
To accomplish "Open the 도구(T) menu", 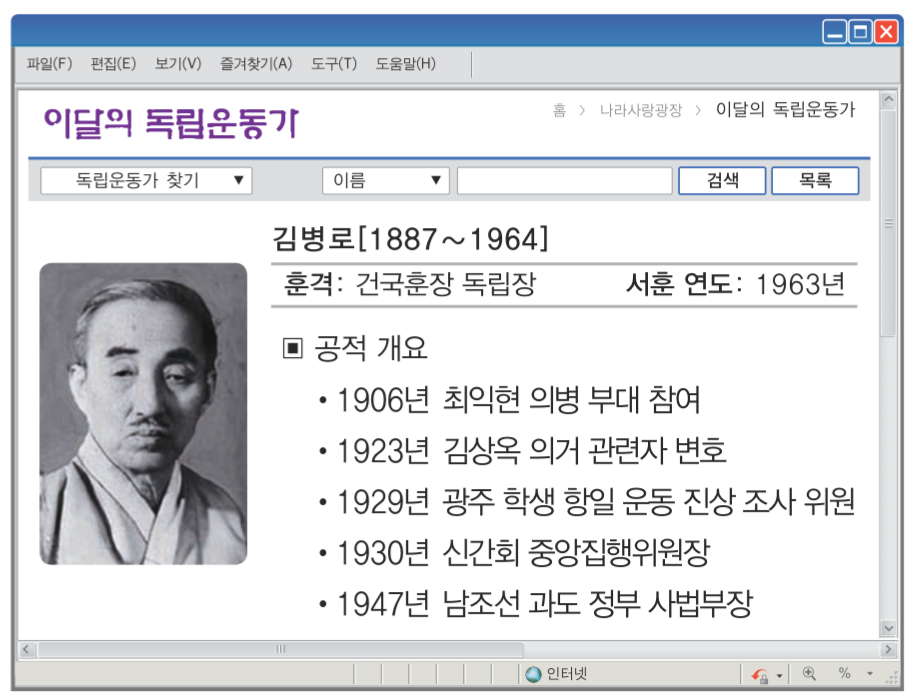I will (x=335, y=62).
